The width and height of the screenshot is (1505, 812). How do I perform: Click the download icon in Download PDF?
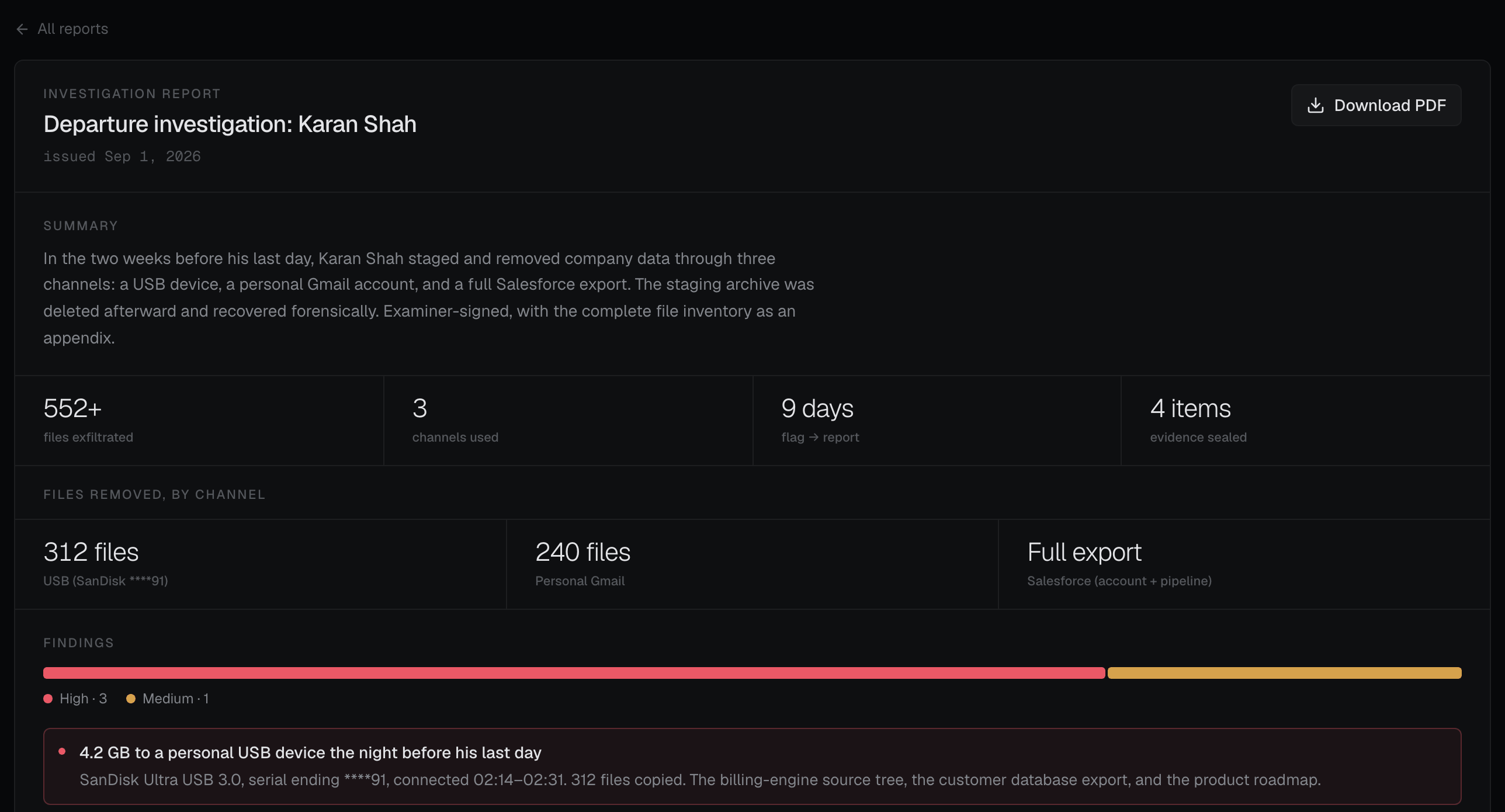coord(1315,105)
